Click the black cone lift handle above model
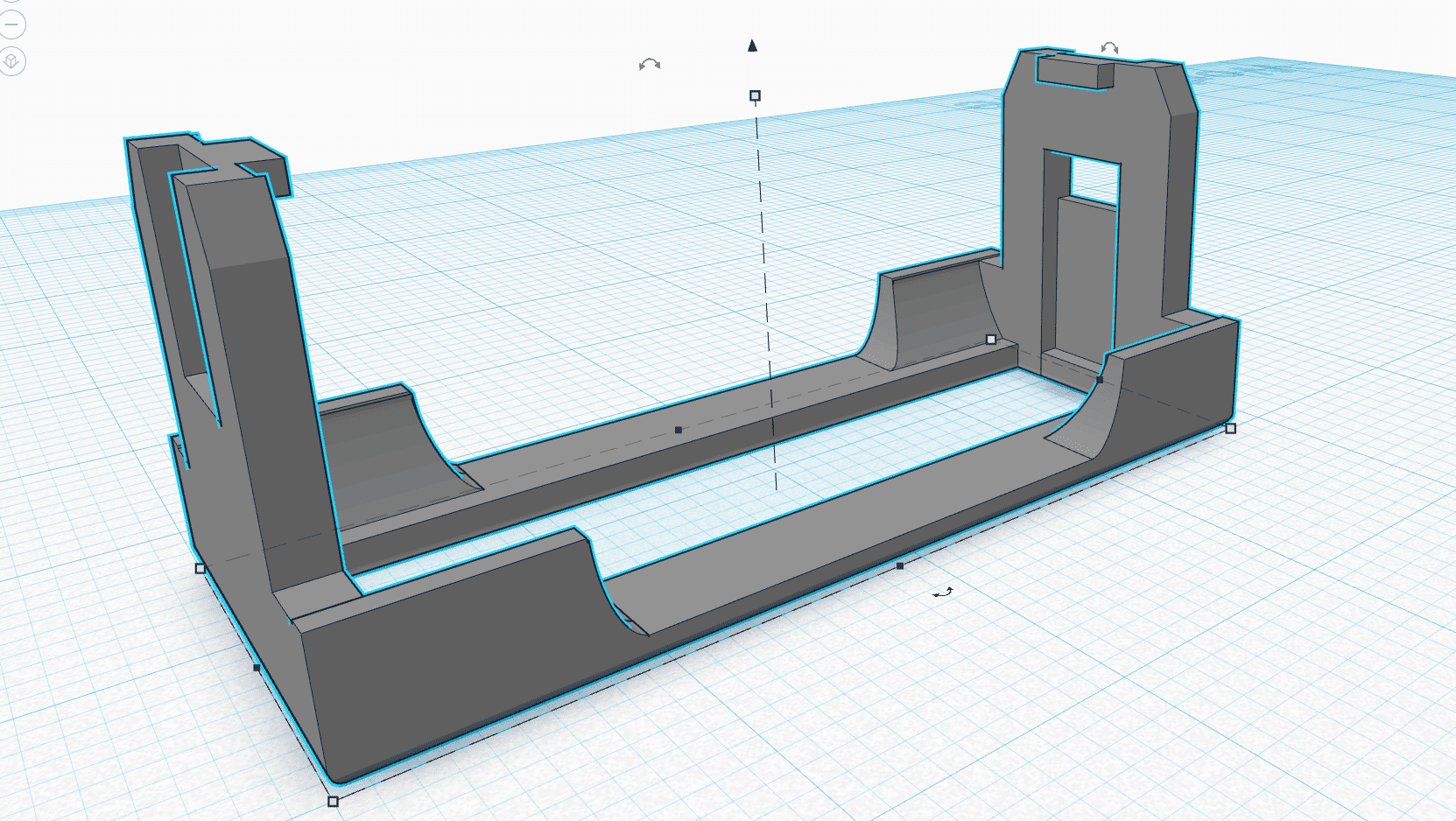Image resolution: width=1456 pixels, height=821 pixels. pyautogui.click(x=752, y=46)
